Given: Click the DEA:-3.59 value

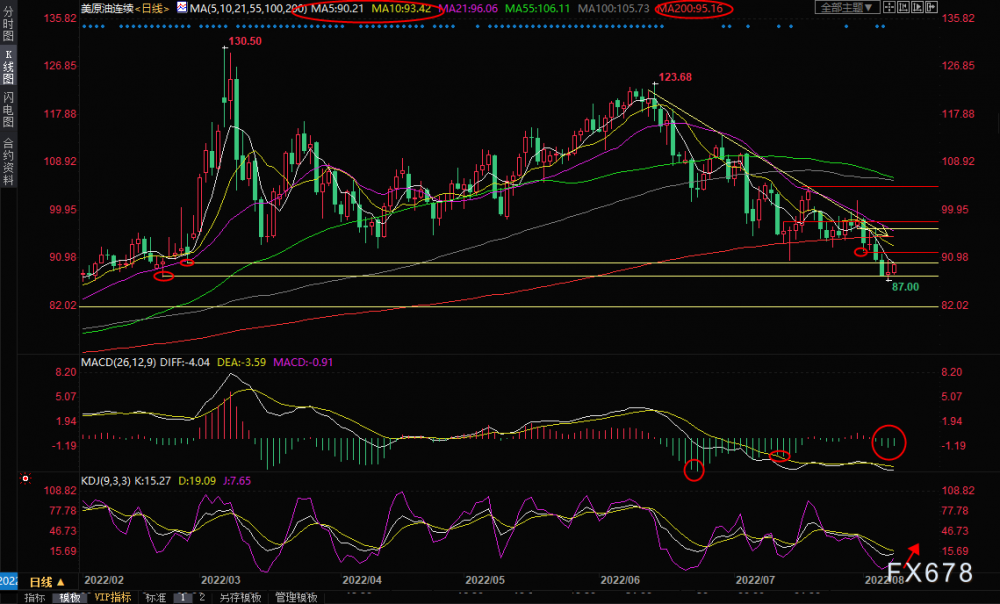Looking at the screenshot, I should (x=242, y=362).
